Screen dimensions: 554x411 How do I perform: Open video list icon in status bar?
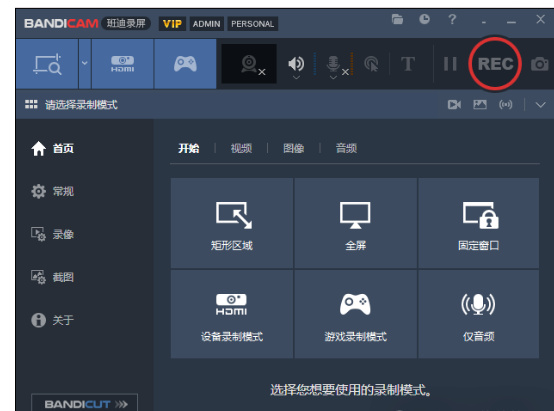click(454, 105)
